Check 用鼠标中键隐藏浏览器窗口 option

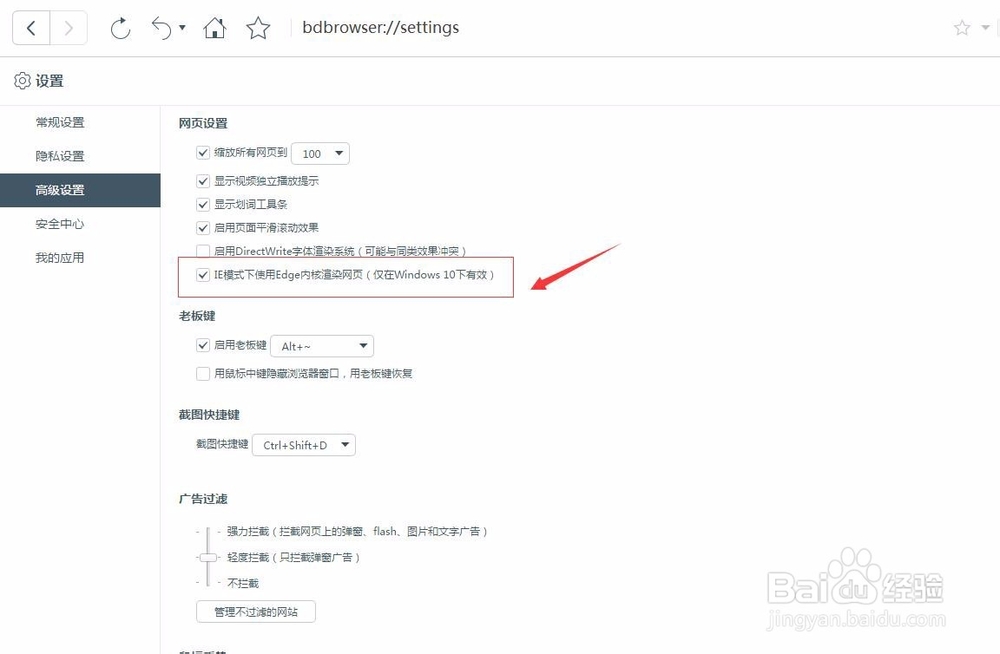click(x=203, y=372)
